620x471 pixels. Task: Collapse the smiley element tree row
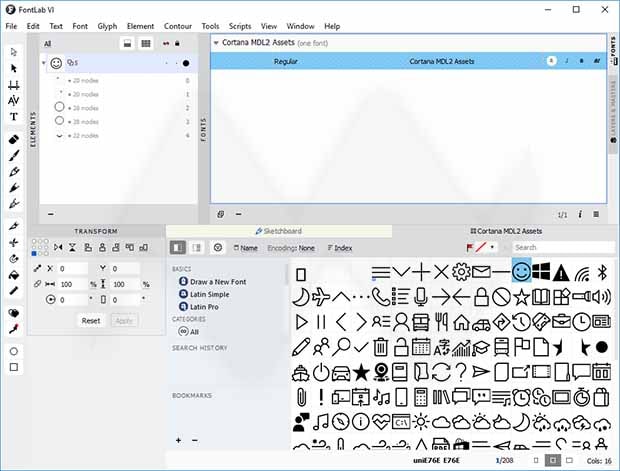click(x=43, y=62)
